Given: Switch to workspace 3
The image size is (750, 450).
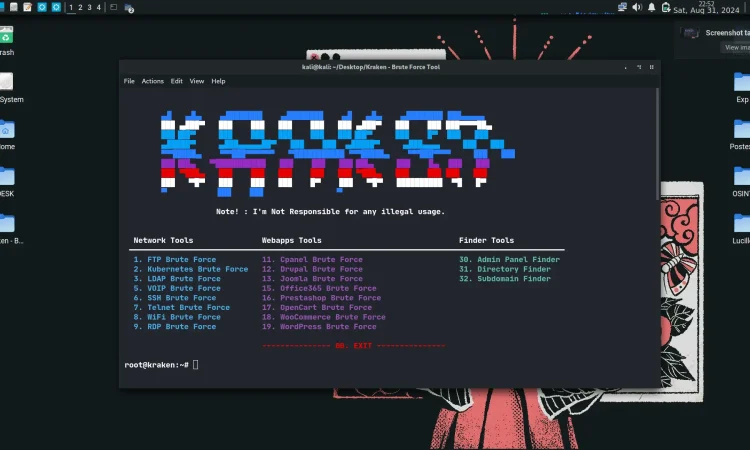Looking at the screenshot, I should (x=89, y=7).
